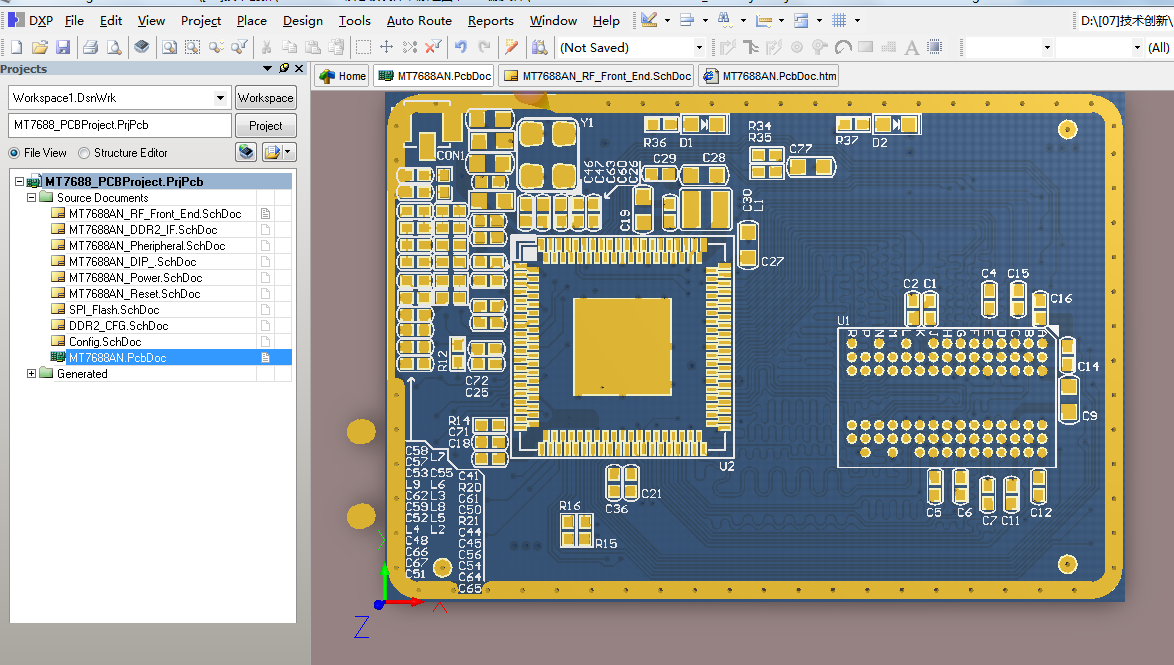Click the rubber stamp paste icon
Image resolution: width=1174 pixels, height=665 pixels.
coord(336,47)
